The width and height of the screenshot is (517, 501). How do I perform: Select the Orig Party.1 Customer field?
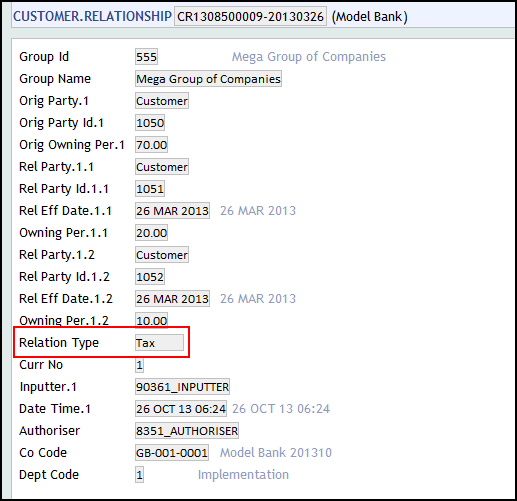coord(162,101)
